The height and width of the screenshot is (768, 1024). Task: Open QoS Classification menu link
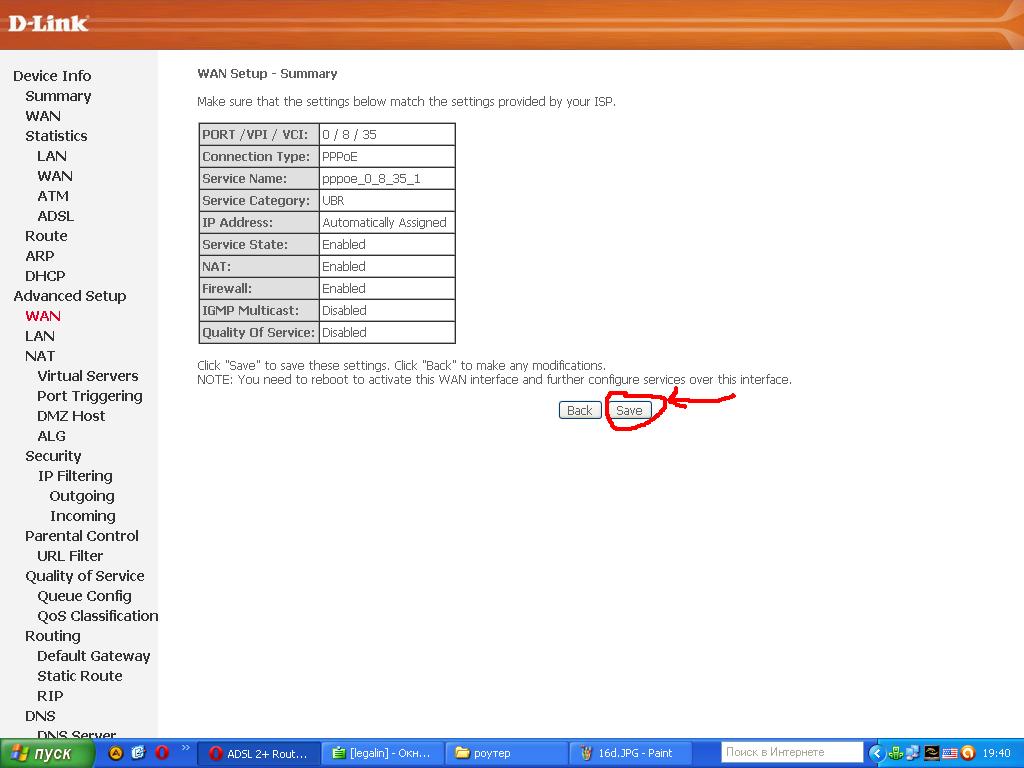tap(98, 616)
